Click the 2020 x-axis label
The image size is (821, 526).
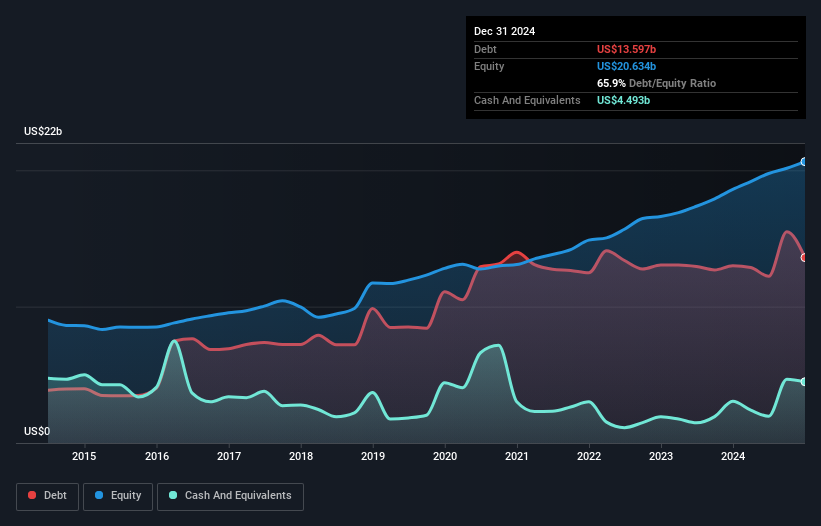pyautogui.click(x=445, y=456)
